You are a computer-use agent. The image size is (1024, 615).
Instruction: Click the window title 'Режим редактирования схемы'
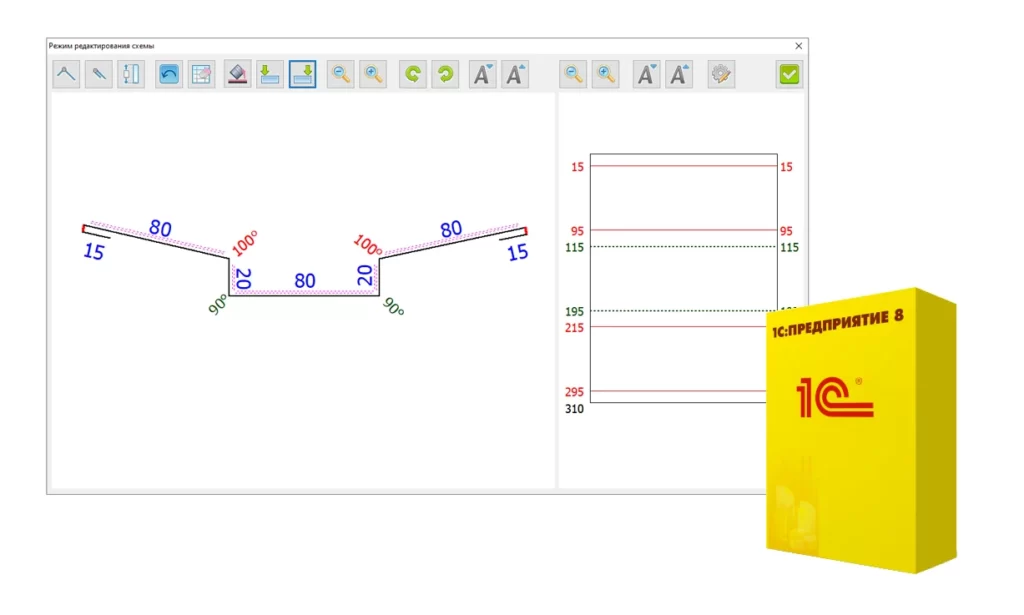click(x=101, y=46)
